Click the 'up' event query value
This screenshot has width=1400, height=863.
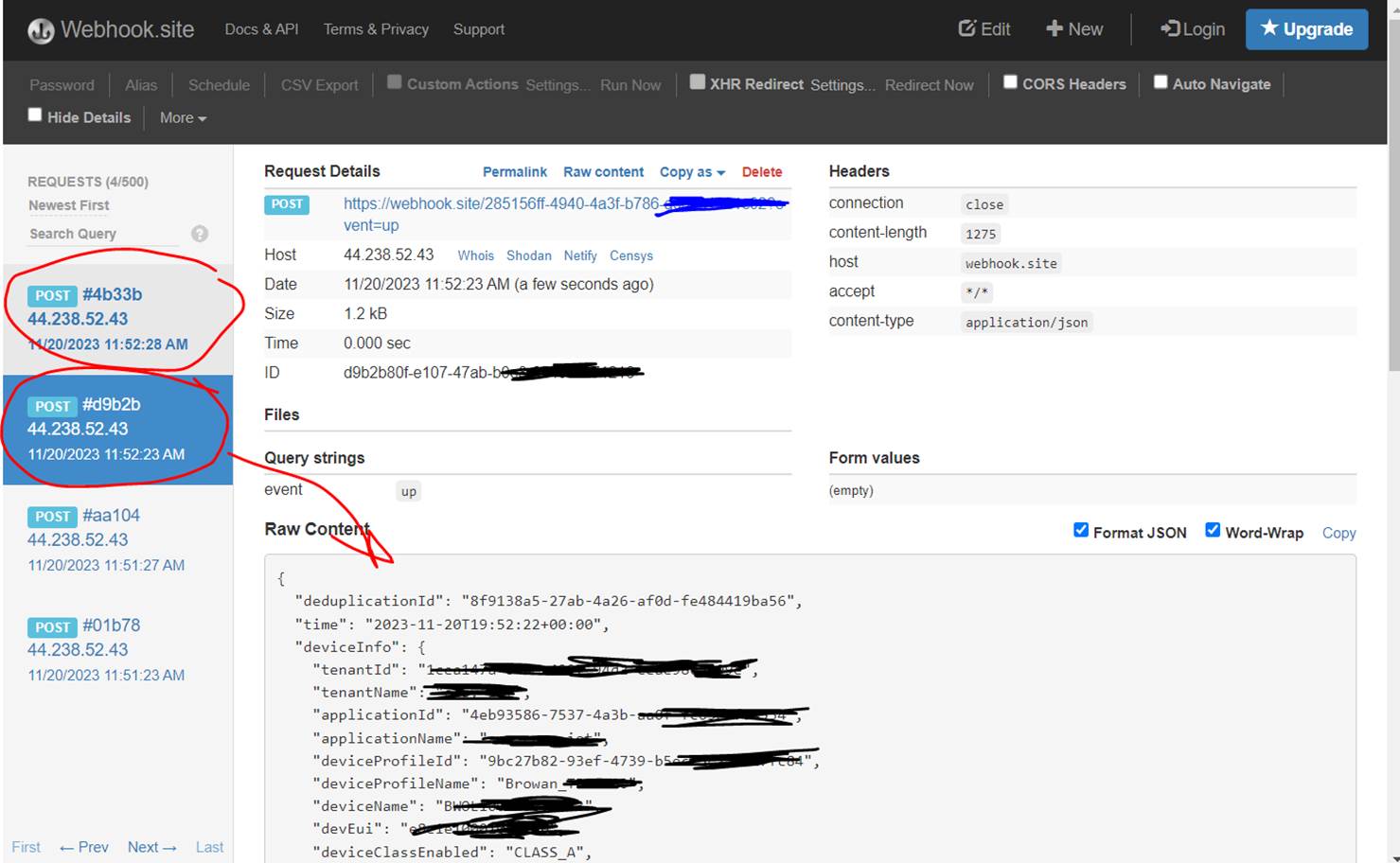(408, 491)
